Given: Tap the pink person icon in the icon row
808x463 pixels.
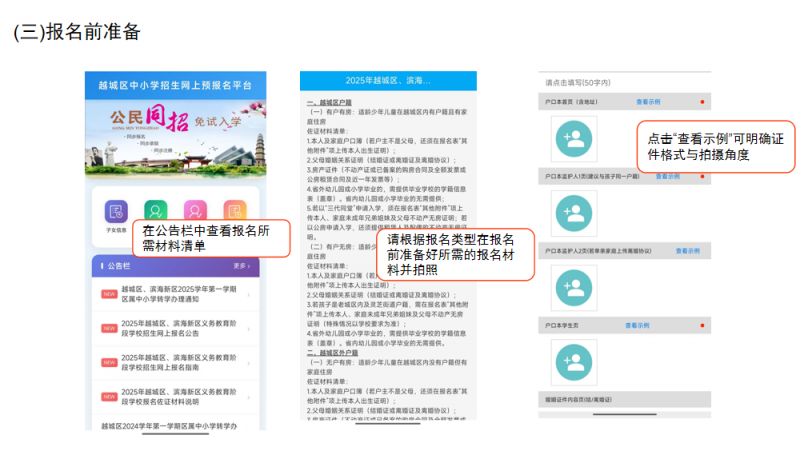Looking at the screenshot, I should point(195,209).
